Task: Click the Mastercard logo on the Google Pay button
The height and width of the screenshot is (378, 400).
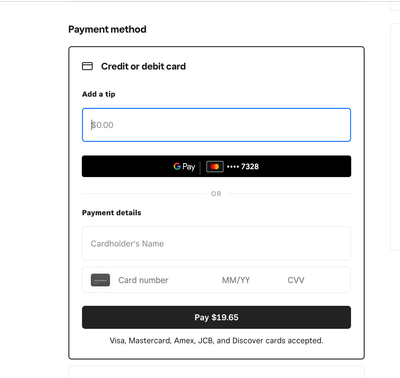Action: coord(215,166)
